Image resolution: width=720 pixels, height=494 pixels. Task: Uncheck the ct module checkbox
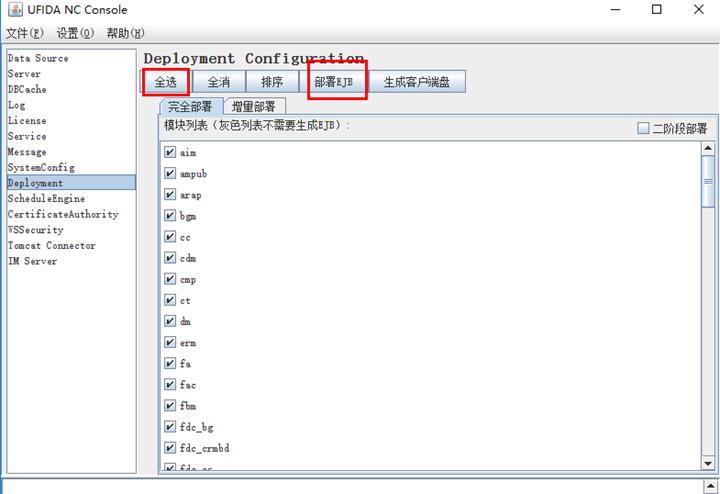pyautogui.click(x=170, y=300)
